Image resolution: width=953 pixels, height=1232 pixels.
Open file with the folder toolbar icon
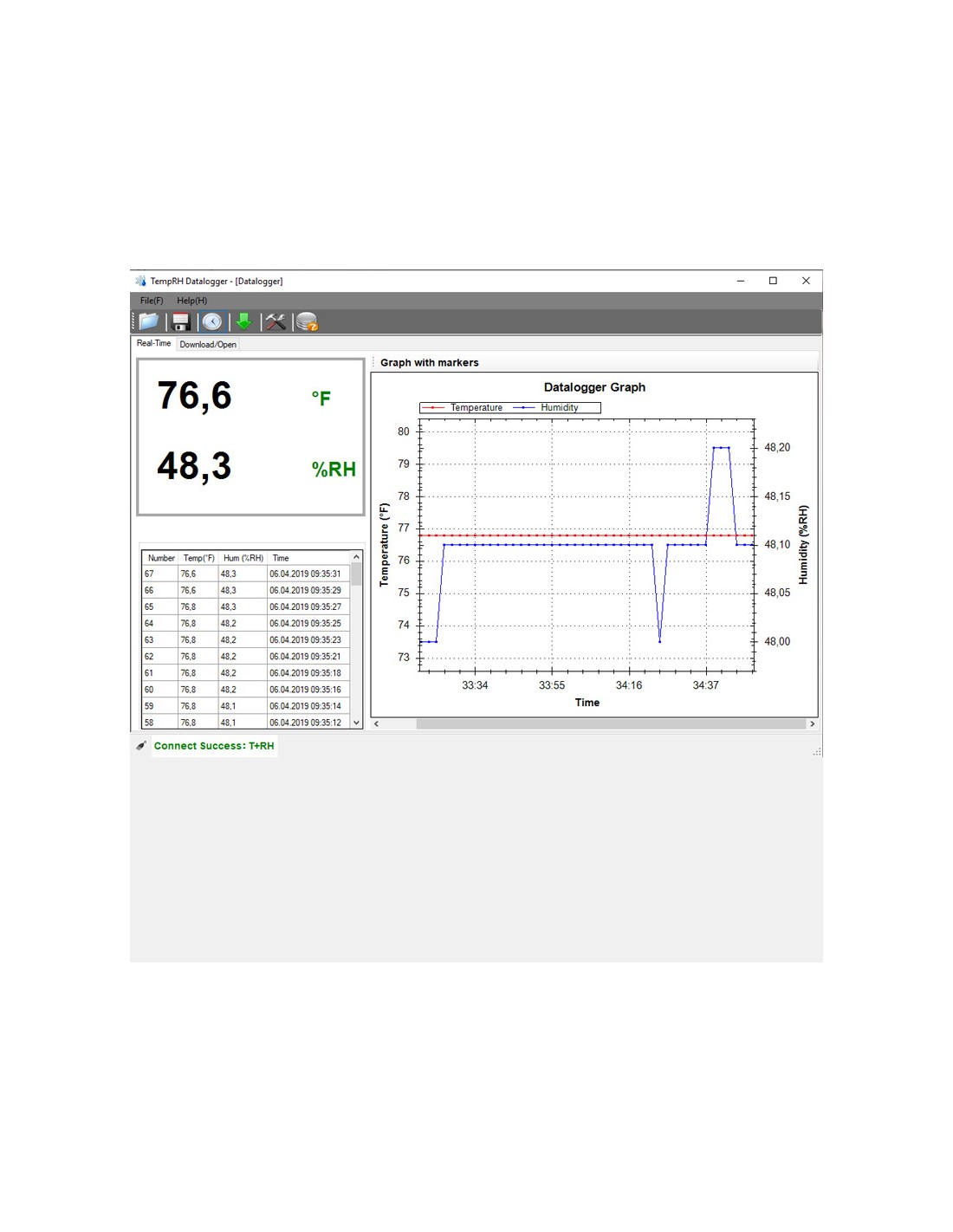149,321
